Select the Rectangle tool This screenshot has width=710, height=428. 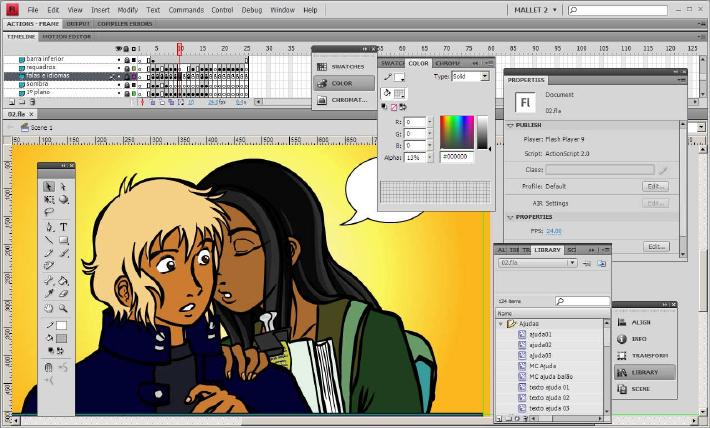coord(63,240)
